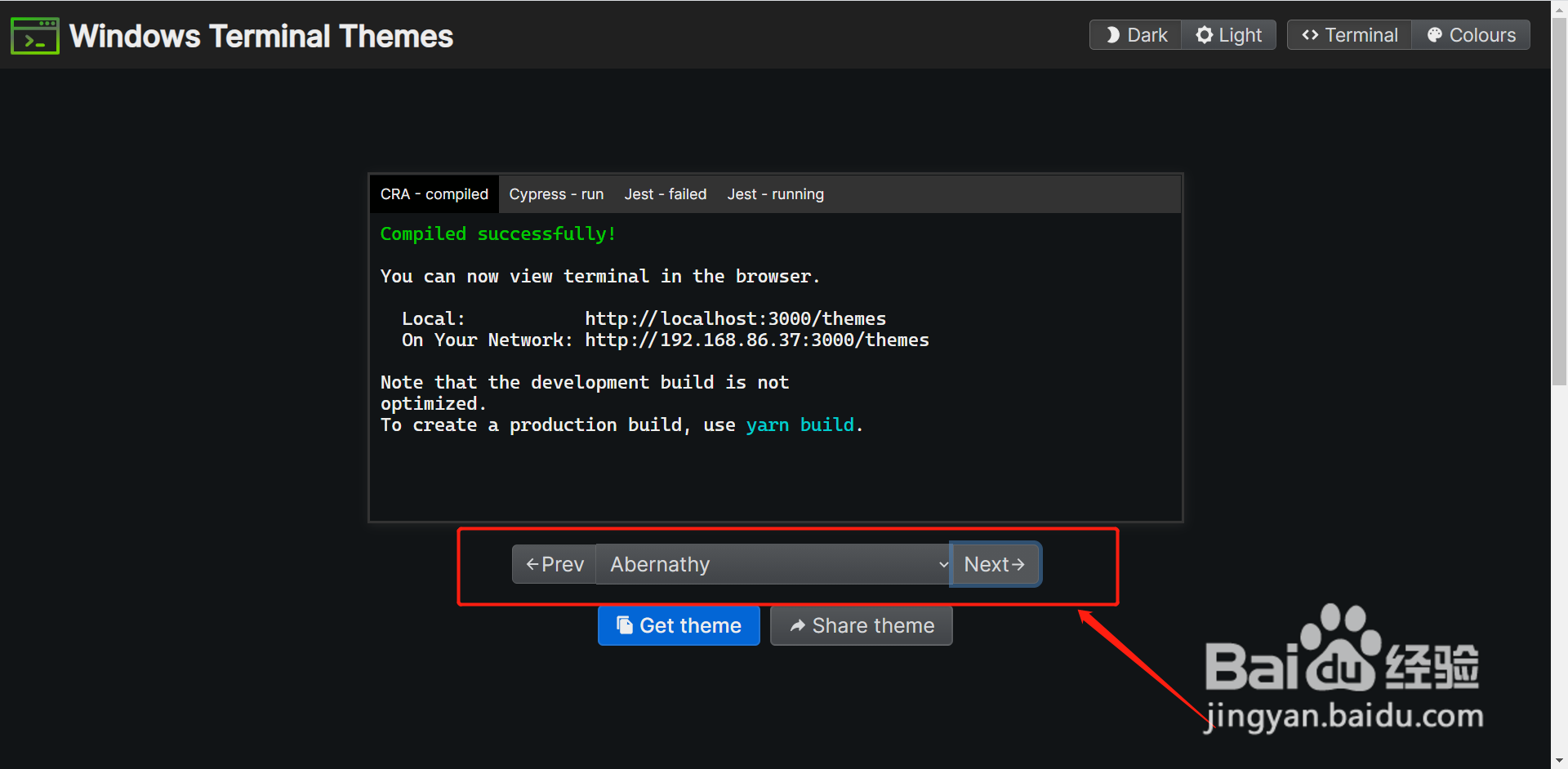Click the gear icon on the Light button
1568x769 pixels.
point(1203,34)
